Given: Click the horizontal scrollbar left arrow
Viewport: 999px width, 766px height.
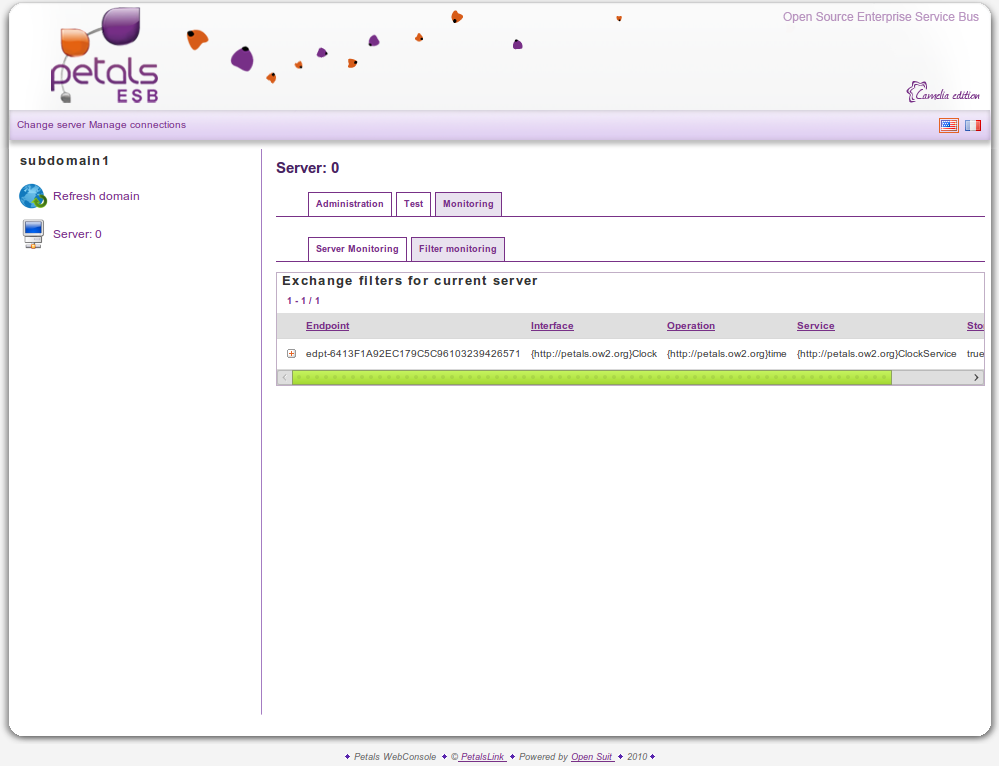Looking at the screenshot, I should [284, 377].
